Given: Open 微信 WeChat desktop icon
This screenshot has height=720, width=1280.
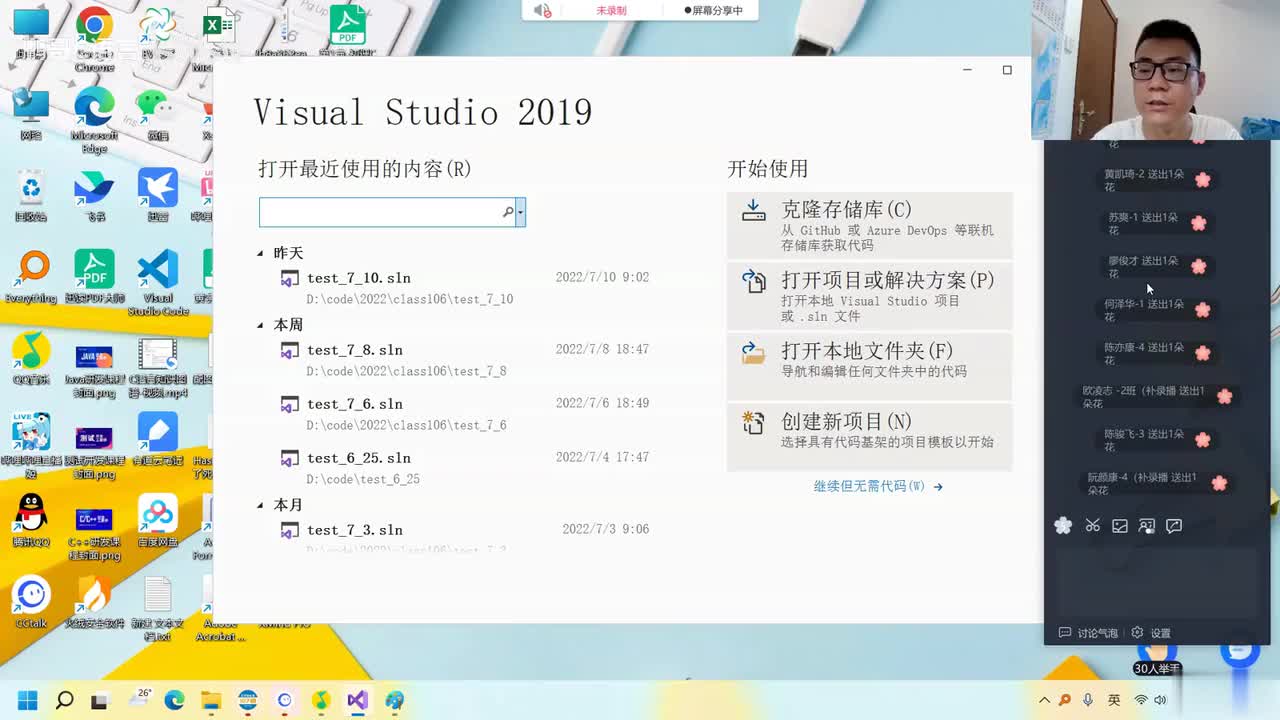Looking at the screenshot, I should coord(156,114).
